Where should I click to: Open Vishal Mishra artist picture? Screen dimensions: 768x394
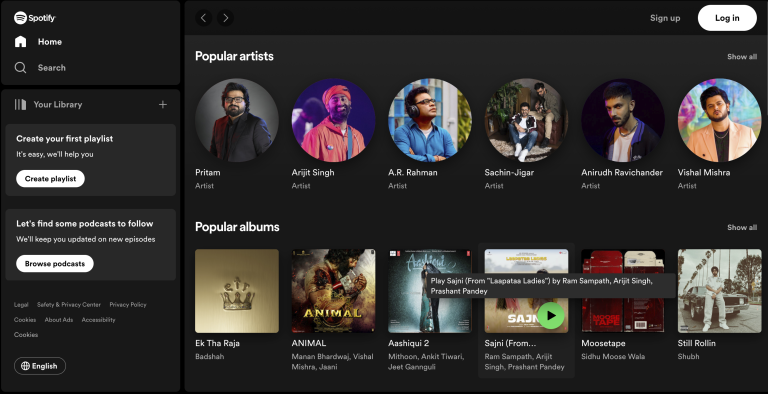[720, 121]
